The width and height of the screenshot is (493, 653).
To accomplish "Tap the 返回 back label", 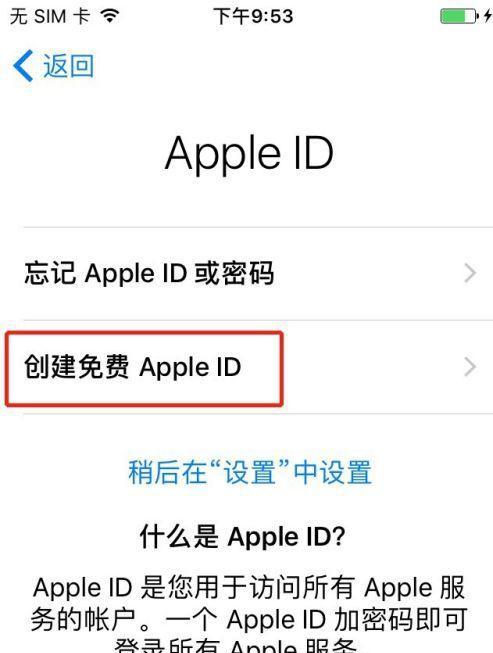I will tap(69, 66).
